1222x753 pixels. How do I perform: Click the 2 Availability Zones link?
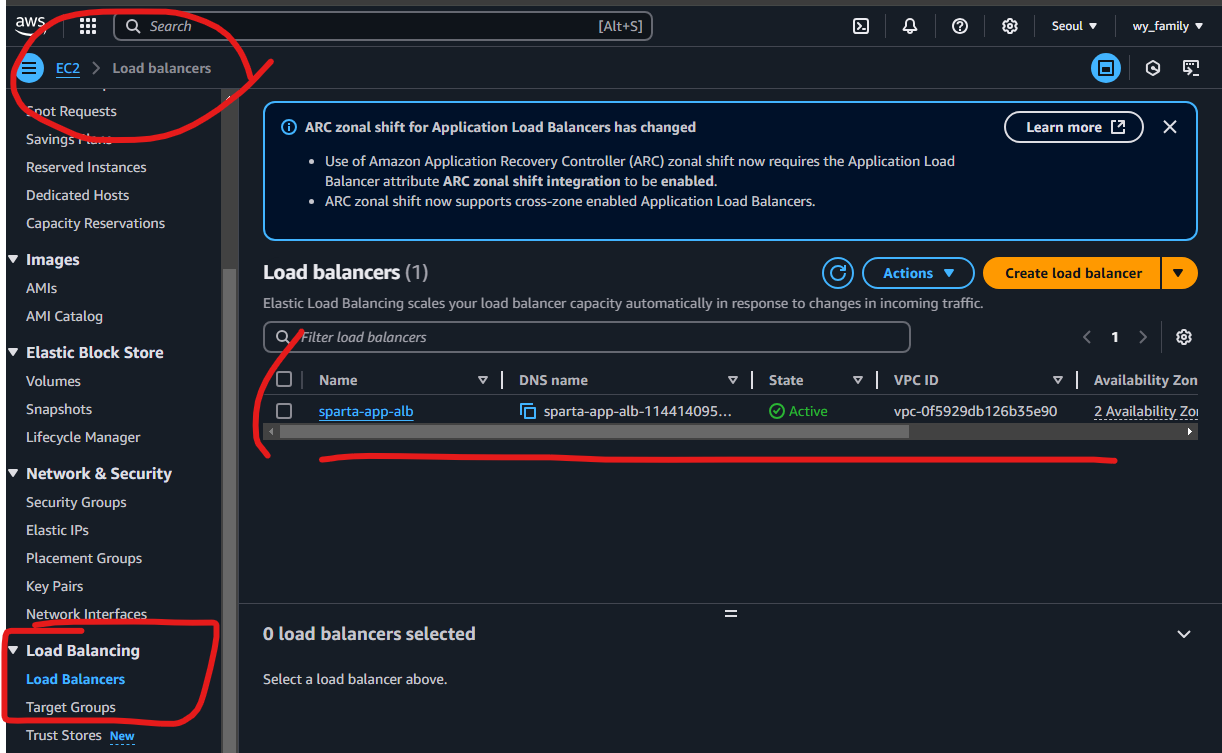tap(1146, 411)
